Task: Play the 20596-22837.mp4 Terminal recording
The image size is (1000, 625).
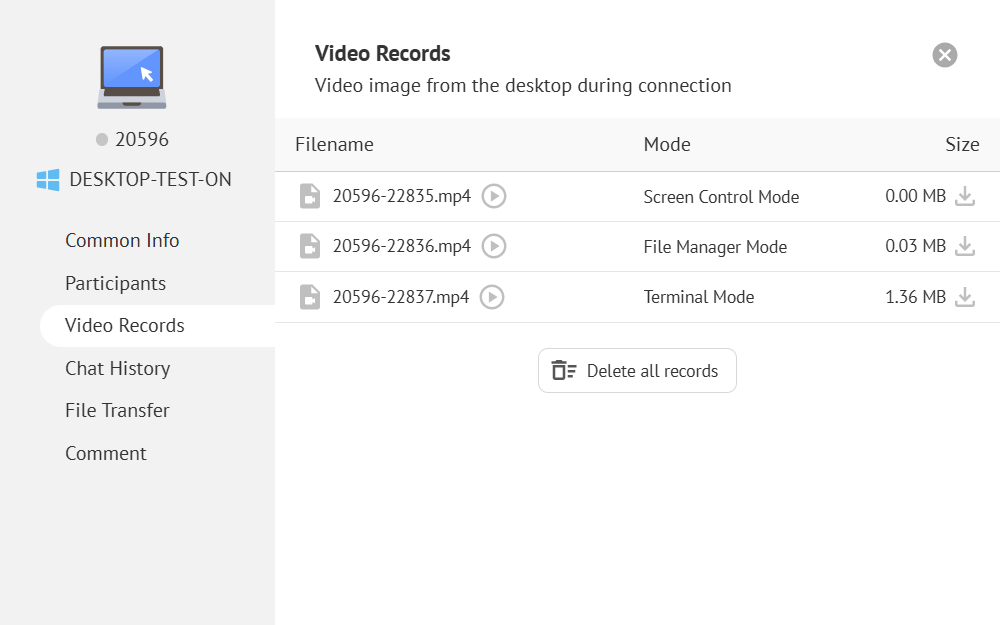Action: 492,297
